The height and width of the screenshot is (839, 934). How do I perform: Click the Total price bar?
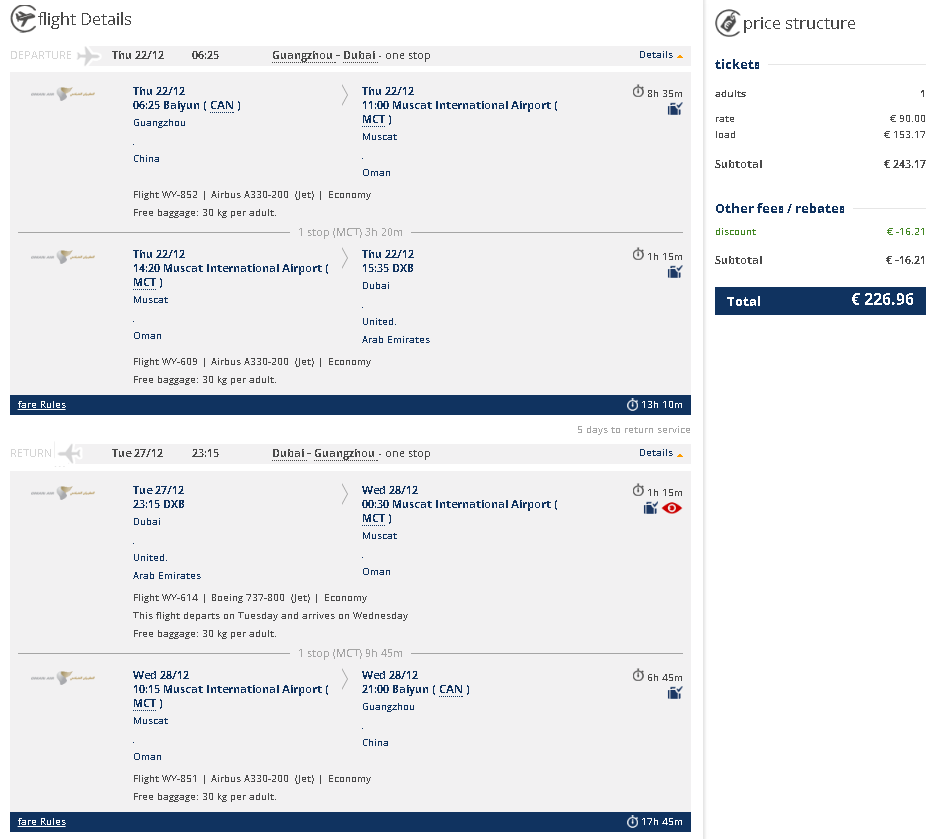pos(820,301)
